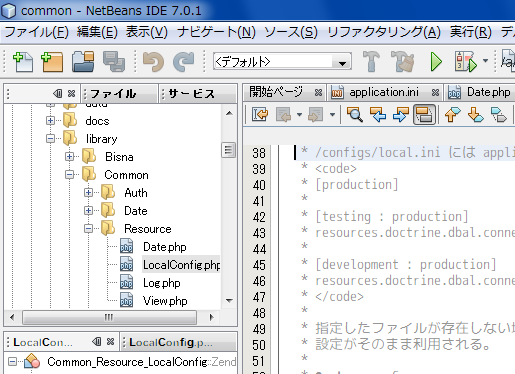This screenshot has width=515, height=374.
Task: Open the 表示(V) menu
Action: click(x=146, y=32)
